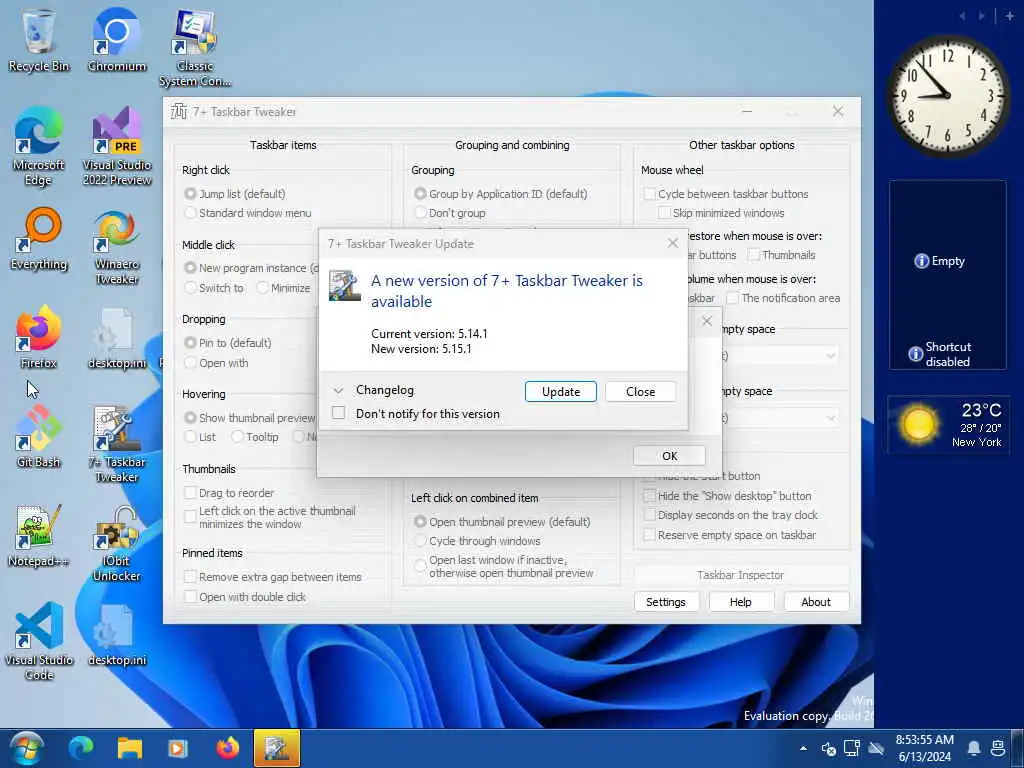
Task: Select Visual Studio 2022 Preview icon
Action: 117,146
